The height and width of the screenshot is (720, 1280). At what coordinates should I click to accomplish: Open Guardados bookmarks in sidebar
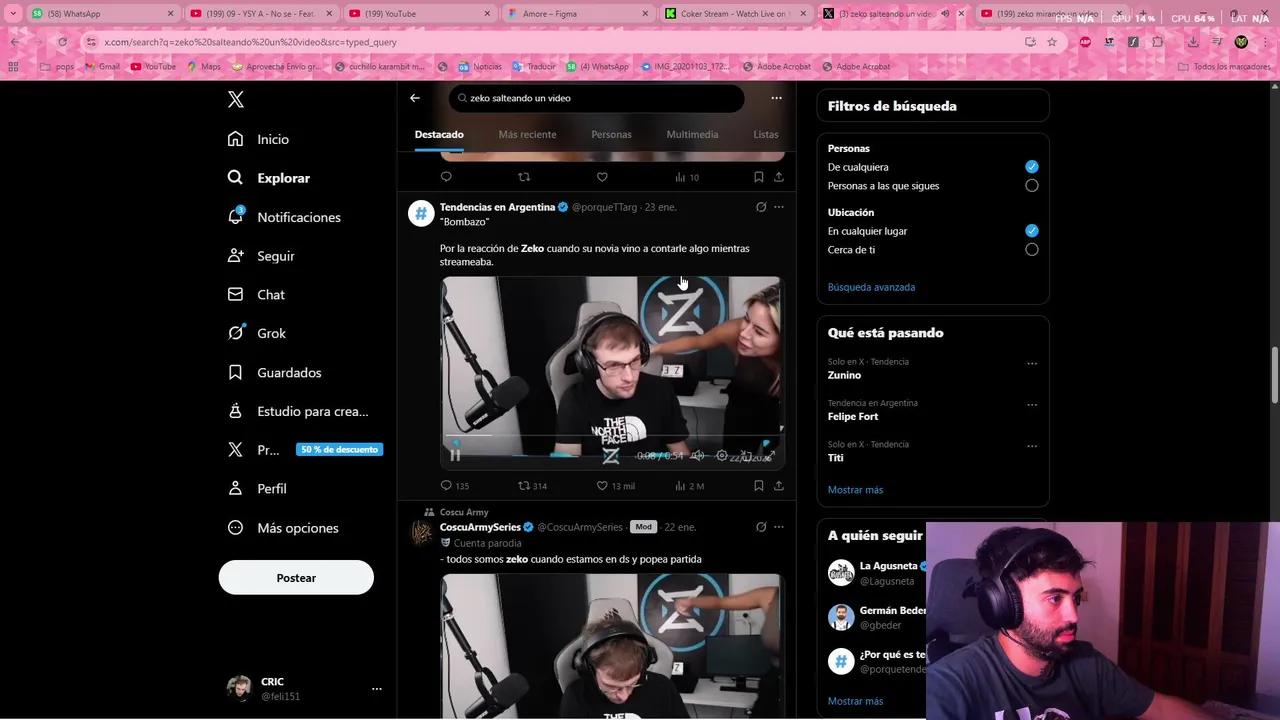coord(274,372)
